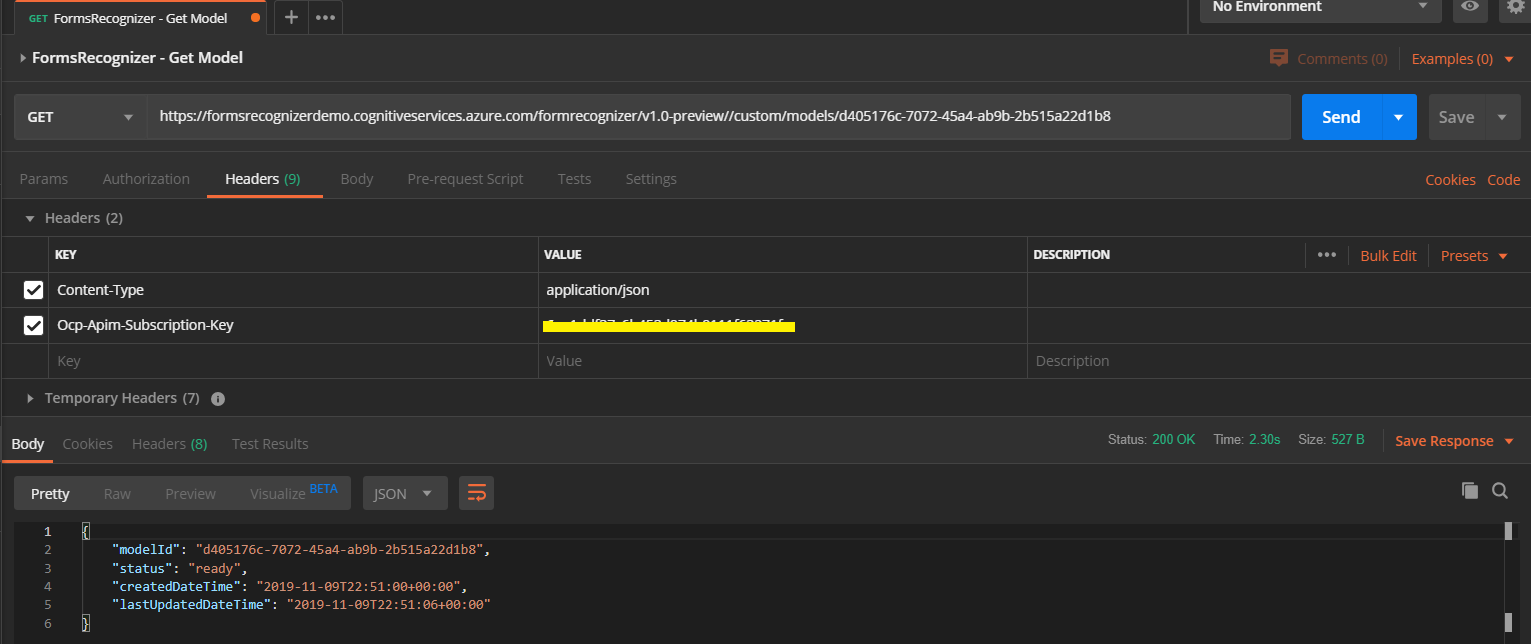Click the "lastUpdatedDateTime" response line
The height and width of the screenshot is (644, 1531).
(302, 604)
